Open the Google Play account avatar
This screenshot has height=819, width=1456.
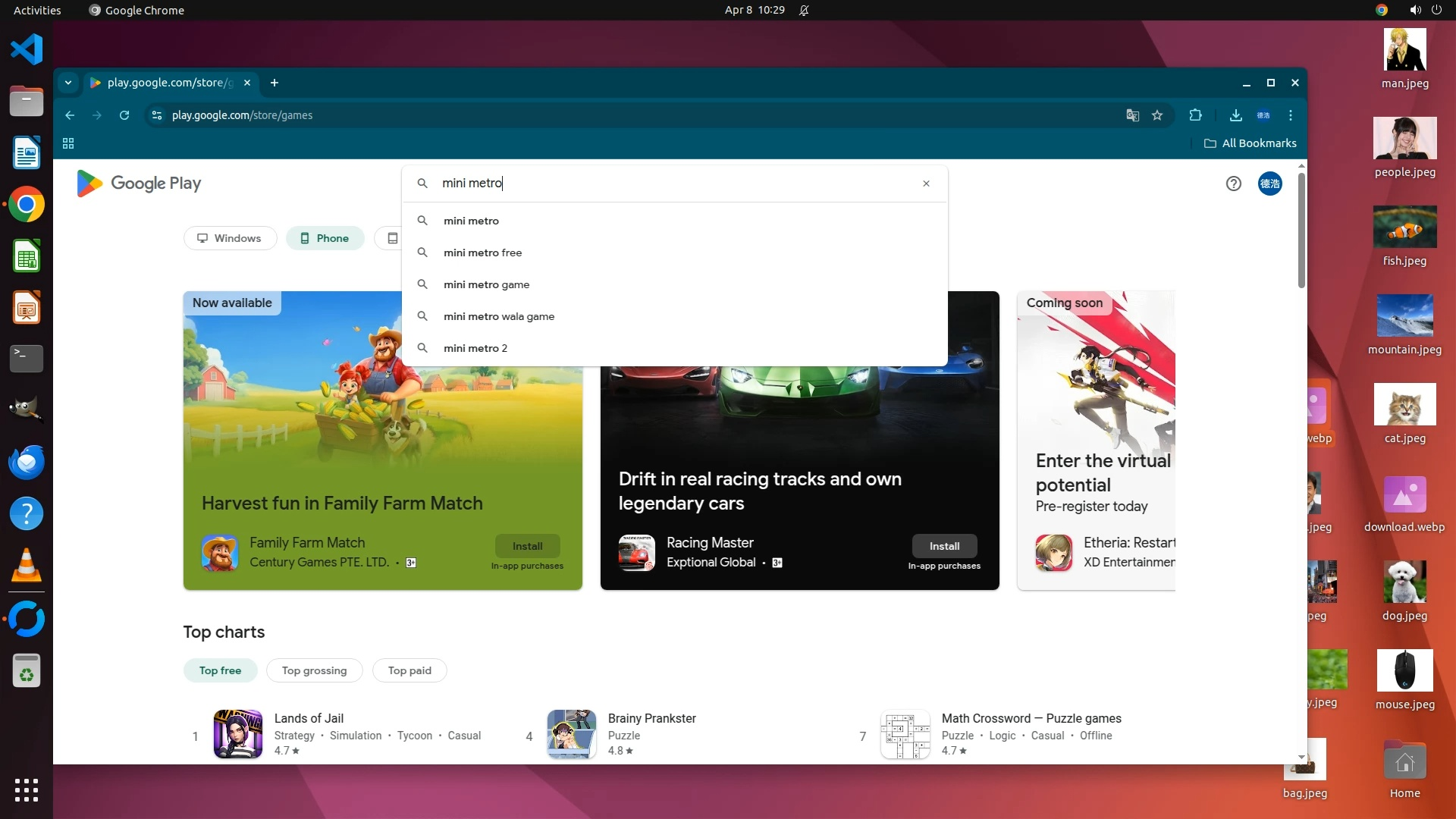(x=1270, y=184)
